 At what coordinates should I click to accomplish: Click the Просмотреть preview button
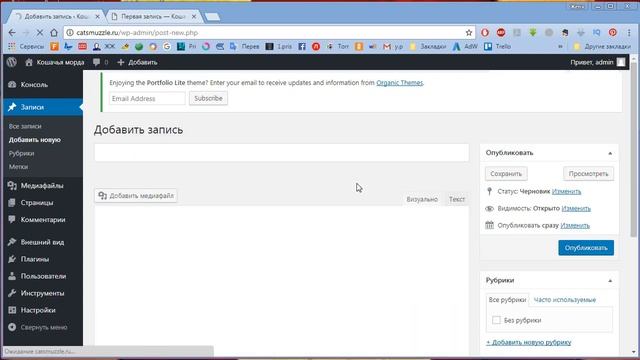click(589, 174)
